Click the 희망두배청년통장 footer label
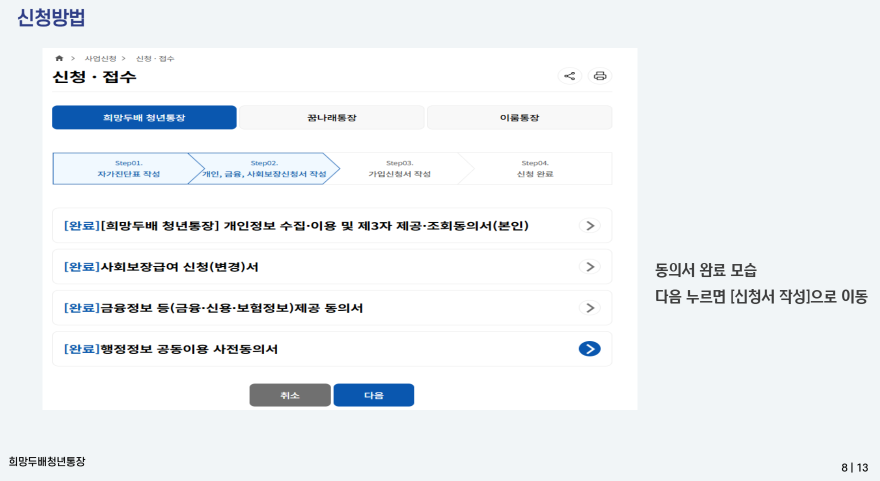The image size is (880, 481). (47, 461)
